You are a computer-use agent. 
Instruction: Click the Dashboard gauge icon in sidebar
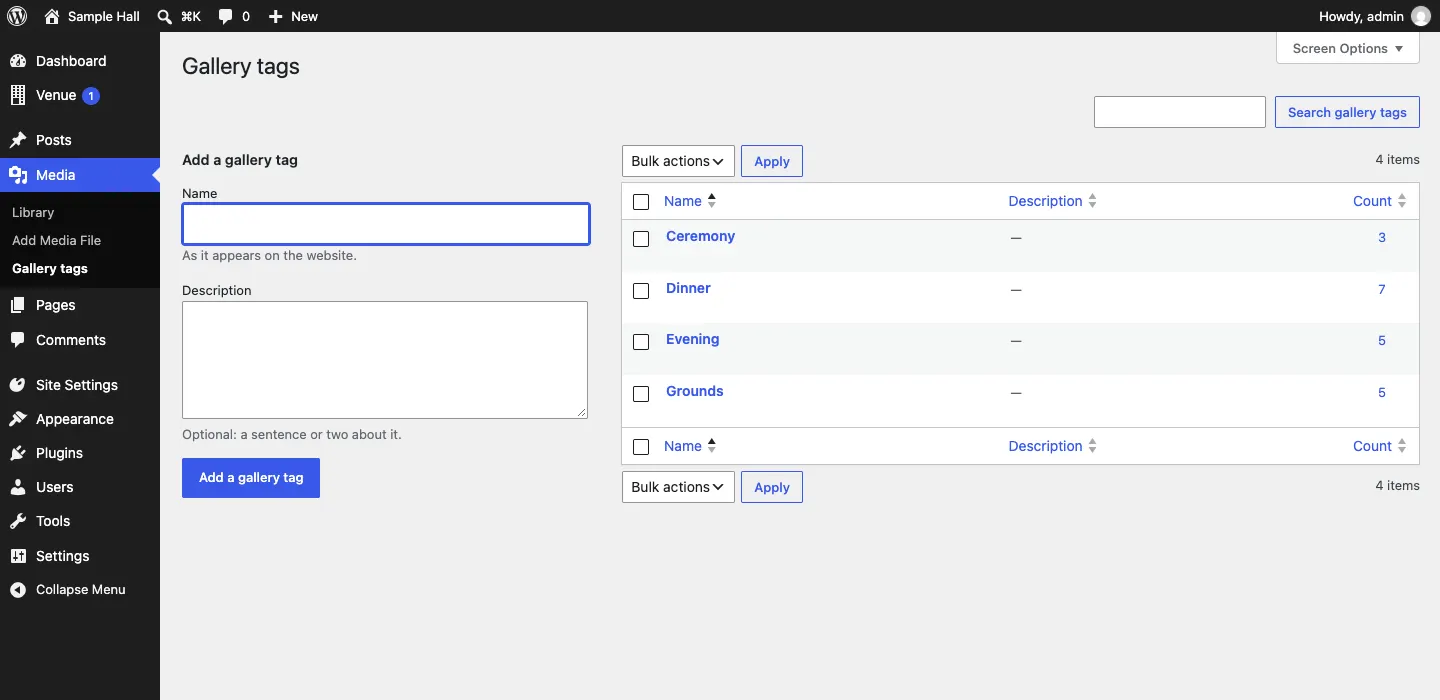(x=18, y=61)
